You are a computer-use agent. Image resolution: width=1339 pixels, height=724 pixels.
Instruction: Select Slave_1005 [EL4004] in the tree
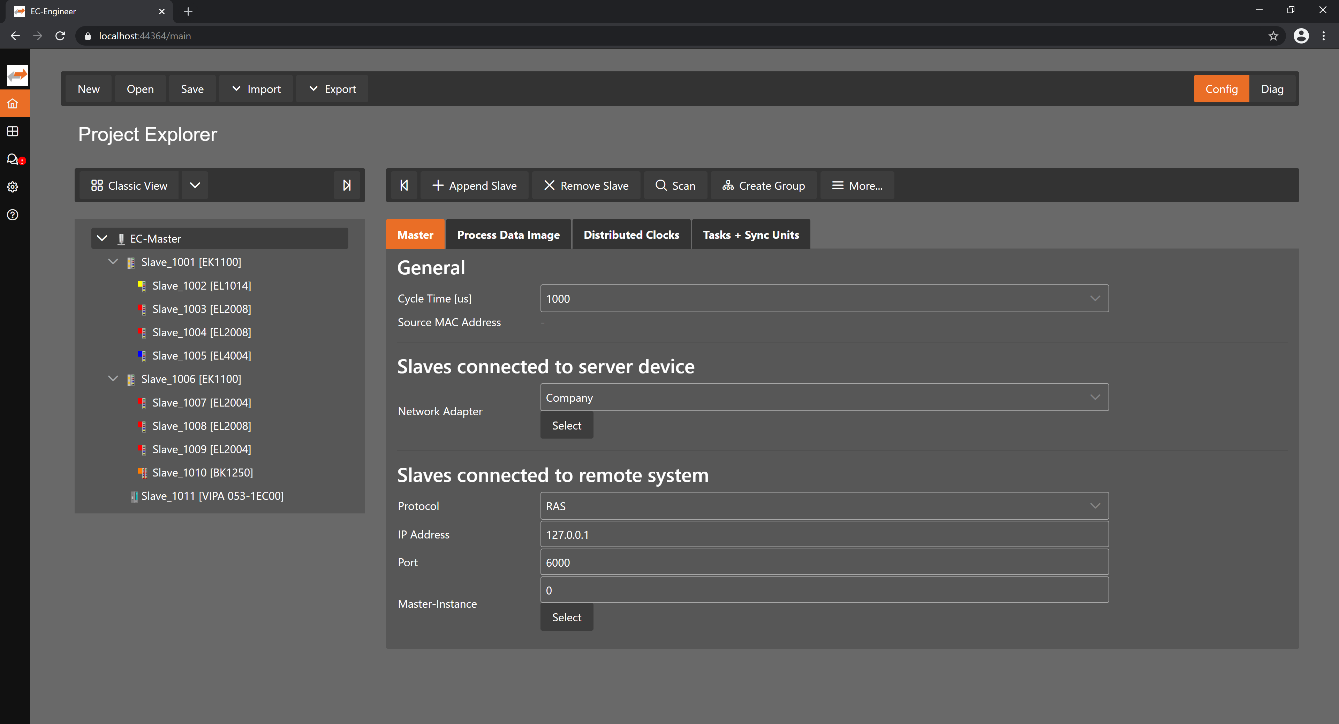201,356
